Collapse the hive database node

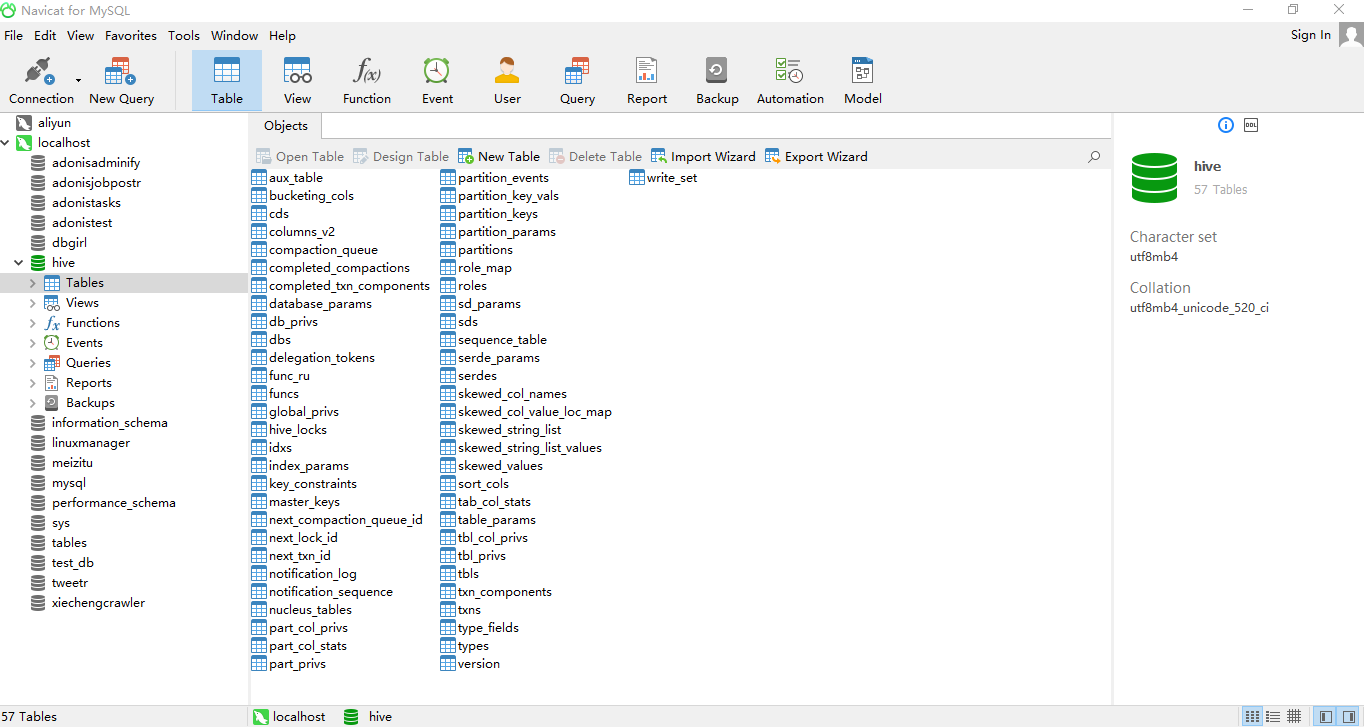tap(19, 263)
